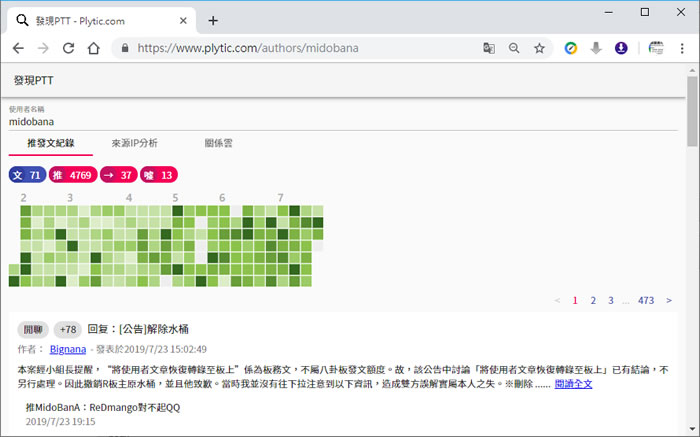Open the colorful circular extension icon
Screen dimensions: 700x437
tap(571, 48)
